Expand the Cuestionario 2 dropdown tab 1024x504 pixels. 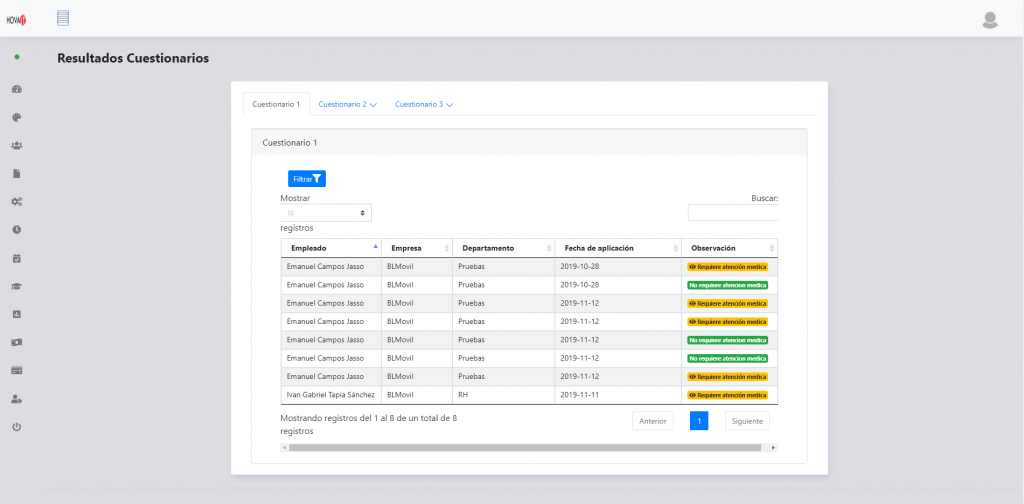point(347,104)
